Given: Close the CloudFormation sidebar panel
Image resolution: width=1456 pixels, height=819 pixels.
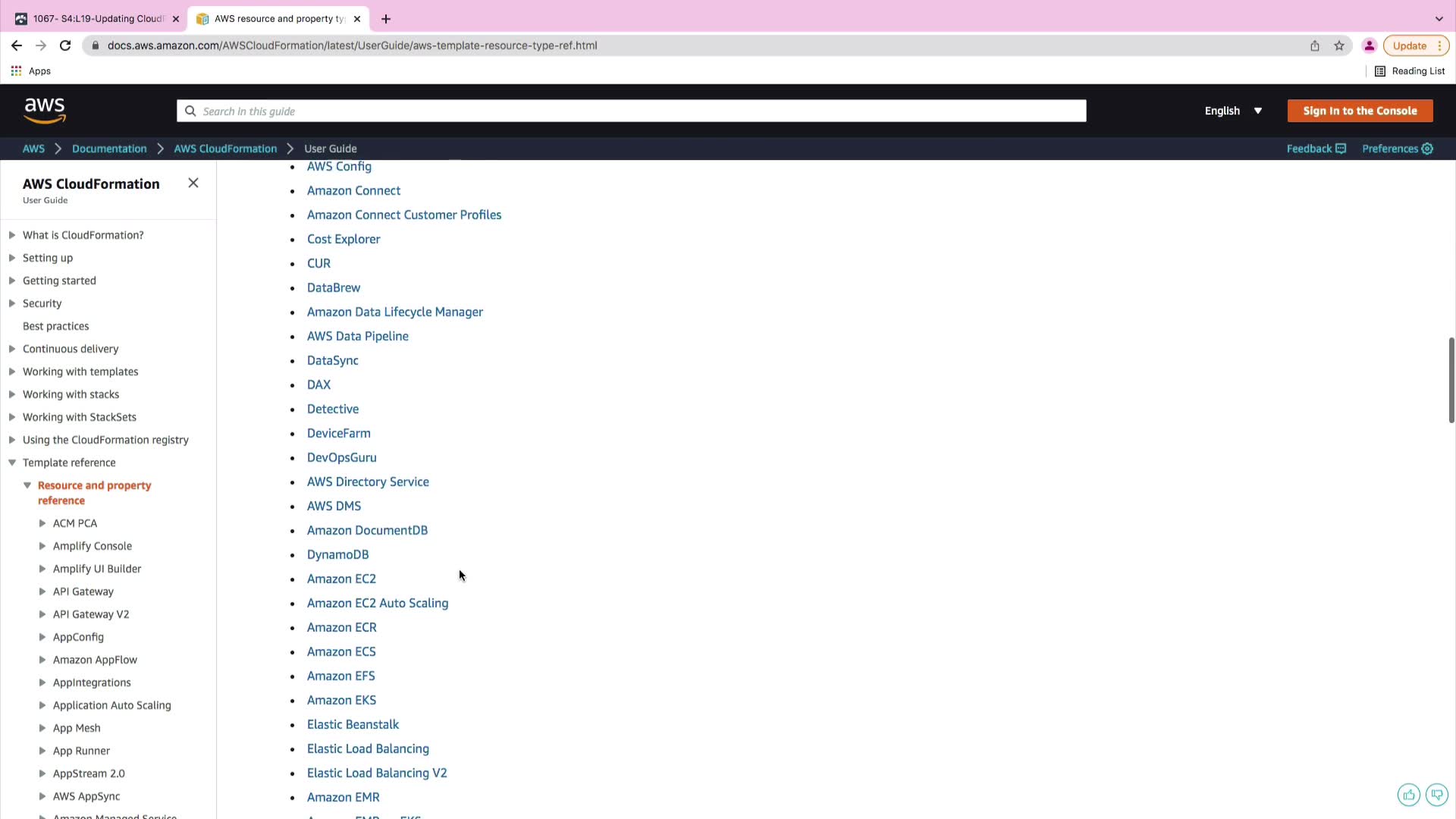Looking at the screenshot, I should [193, 183].
